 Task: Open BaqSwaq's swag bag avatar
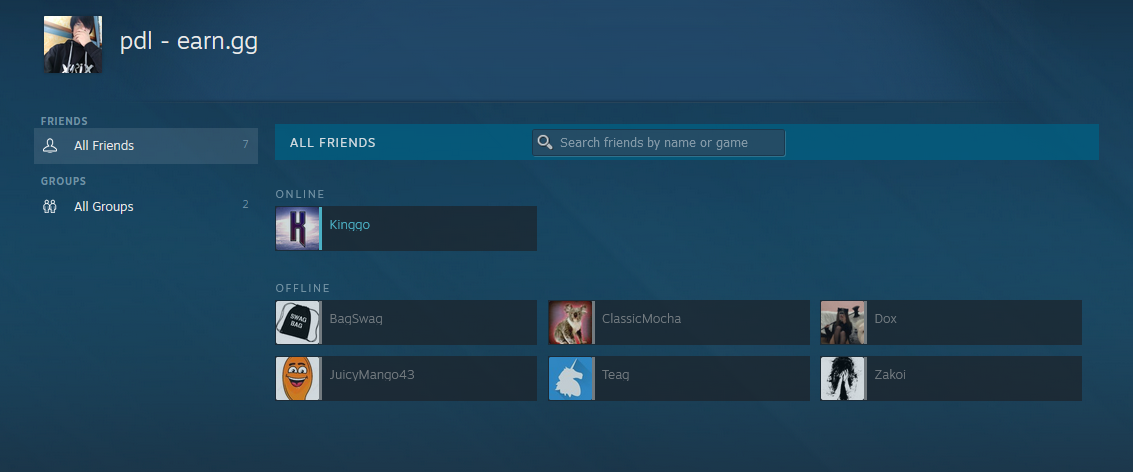click(x=298, y=322)
